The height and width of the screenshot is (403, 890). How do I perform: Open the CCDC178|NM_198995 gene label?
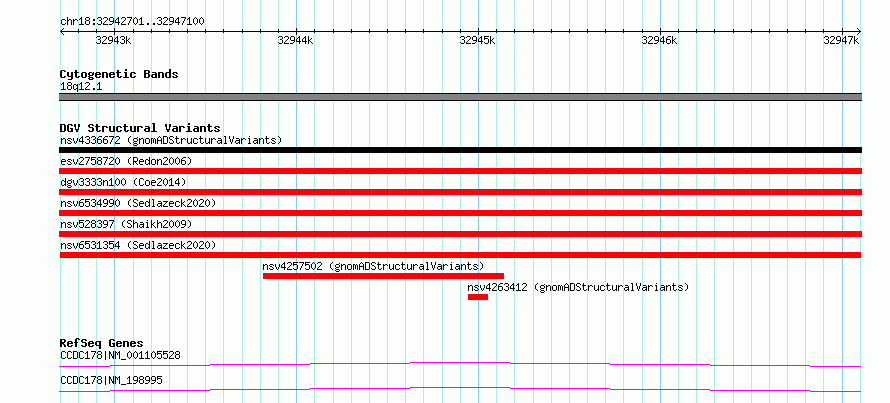coord(111,380)
